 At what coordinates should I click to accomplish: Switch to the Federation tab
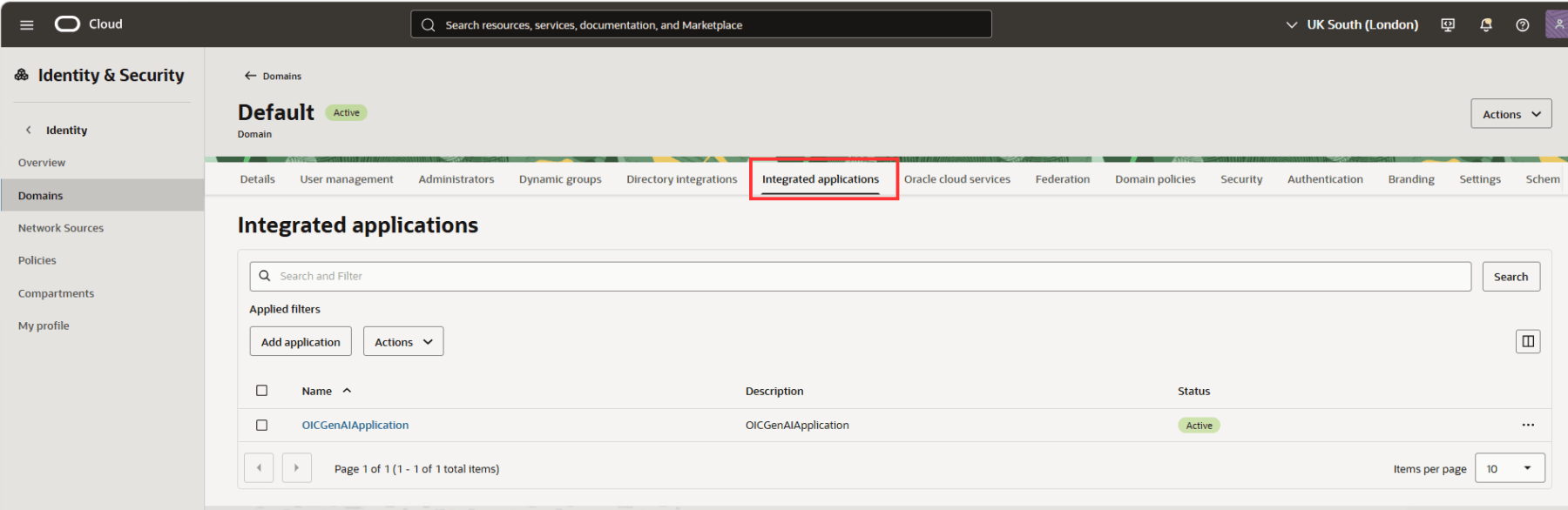click(x=1062, y=179)
